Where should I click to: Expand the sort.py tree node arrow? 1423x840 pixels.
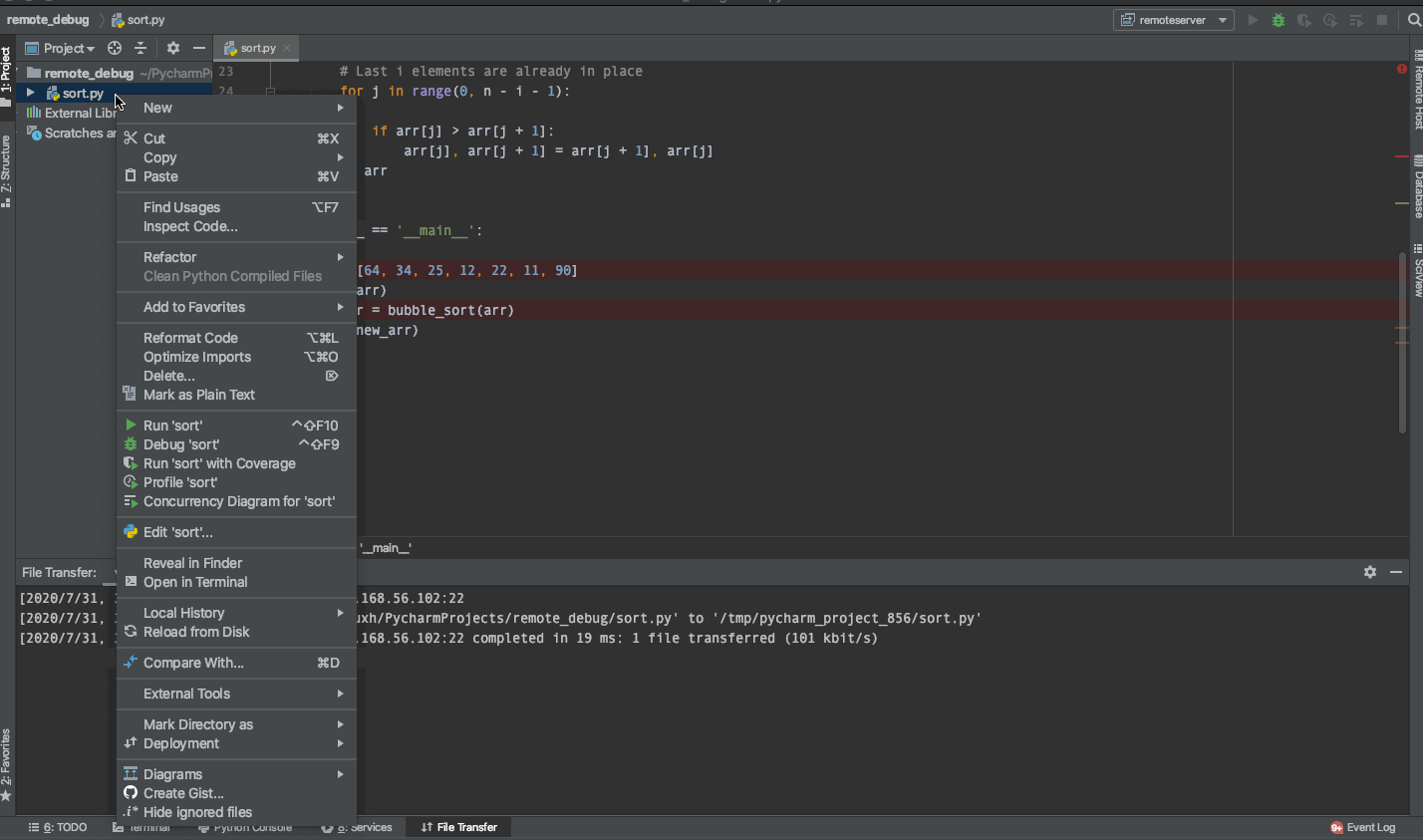pos(31,93)
